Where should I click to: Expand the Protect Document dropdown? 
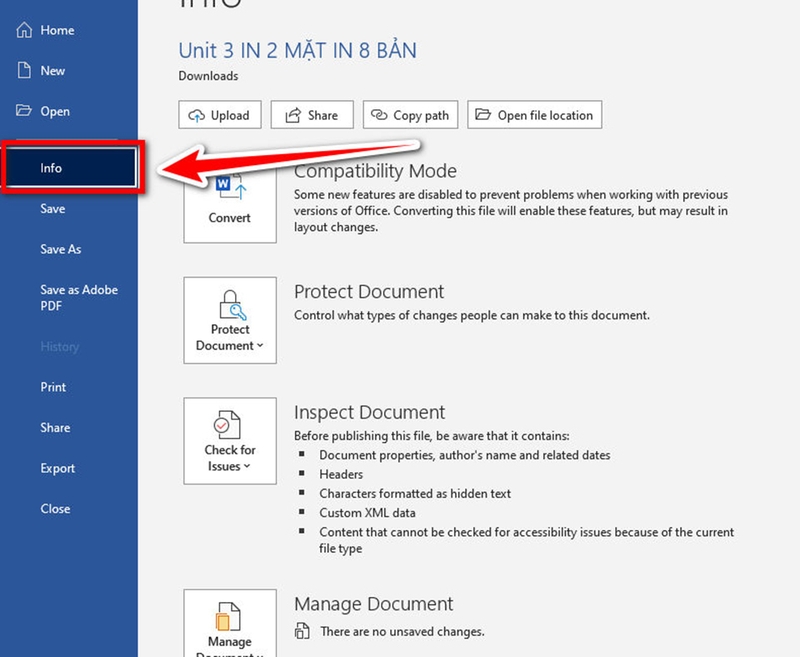tap(230, 320)
